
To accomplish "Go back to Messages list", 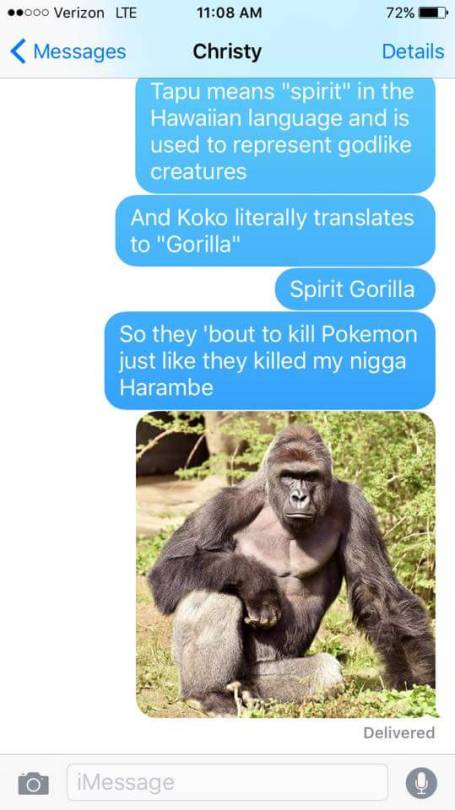I will click(68, 51).
